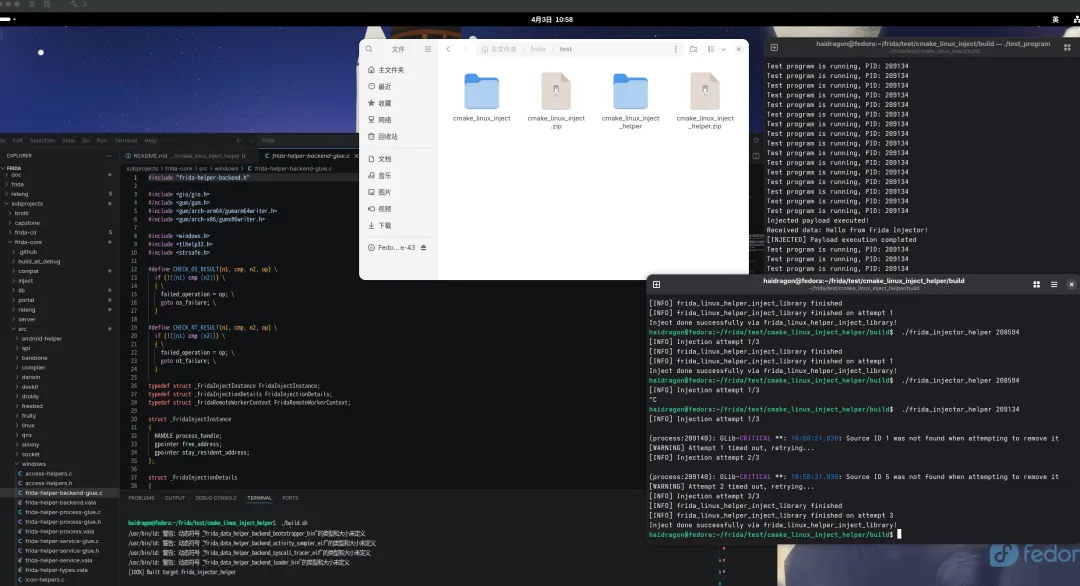This screenshot has width=1080, height=586.
Task: Open frida-helper-backend.vala in Explorer
Action: pos(60,503)
